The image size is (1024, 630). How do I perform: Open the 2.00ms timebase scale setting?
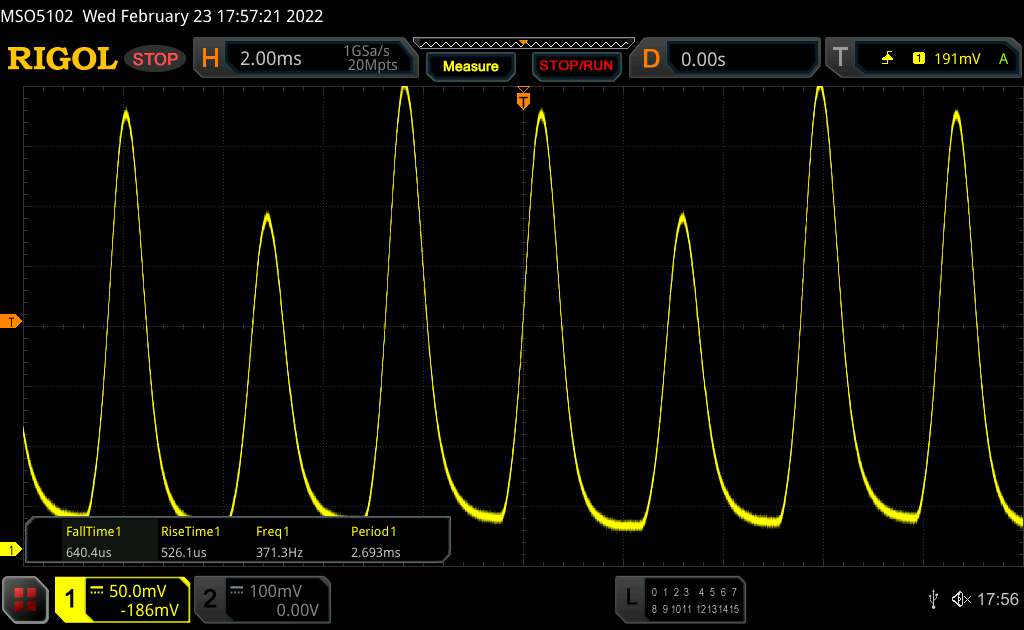pos(270,59)
